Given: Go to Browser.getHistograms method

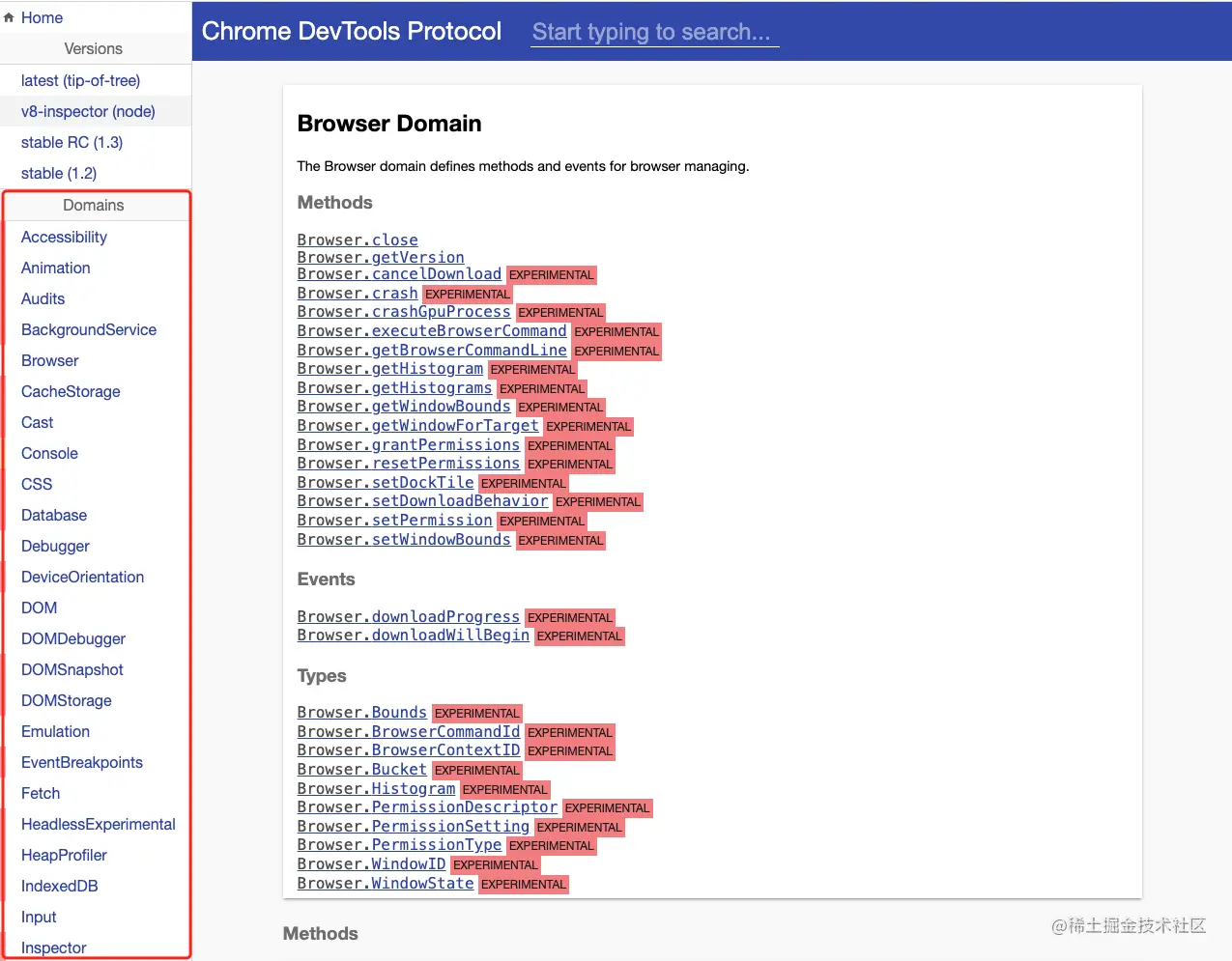Looking at the screenshot, I should tap(394, 387).
